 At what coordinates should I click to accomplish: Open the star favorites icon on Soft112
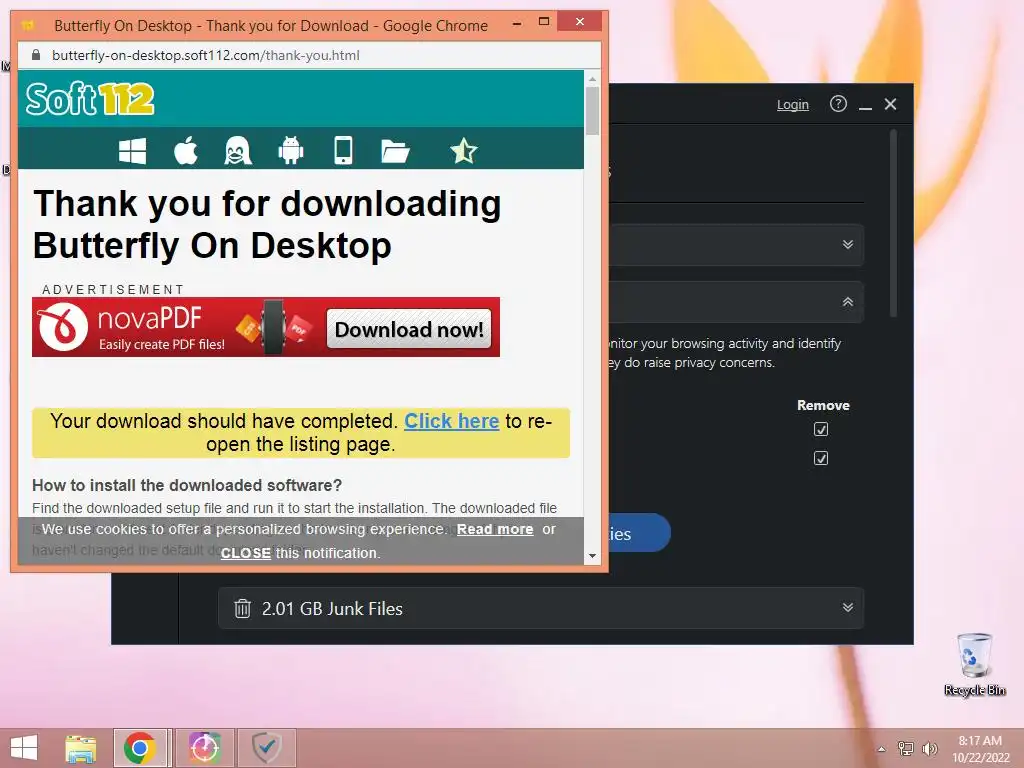click(x=464, y=150)
